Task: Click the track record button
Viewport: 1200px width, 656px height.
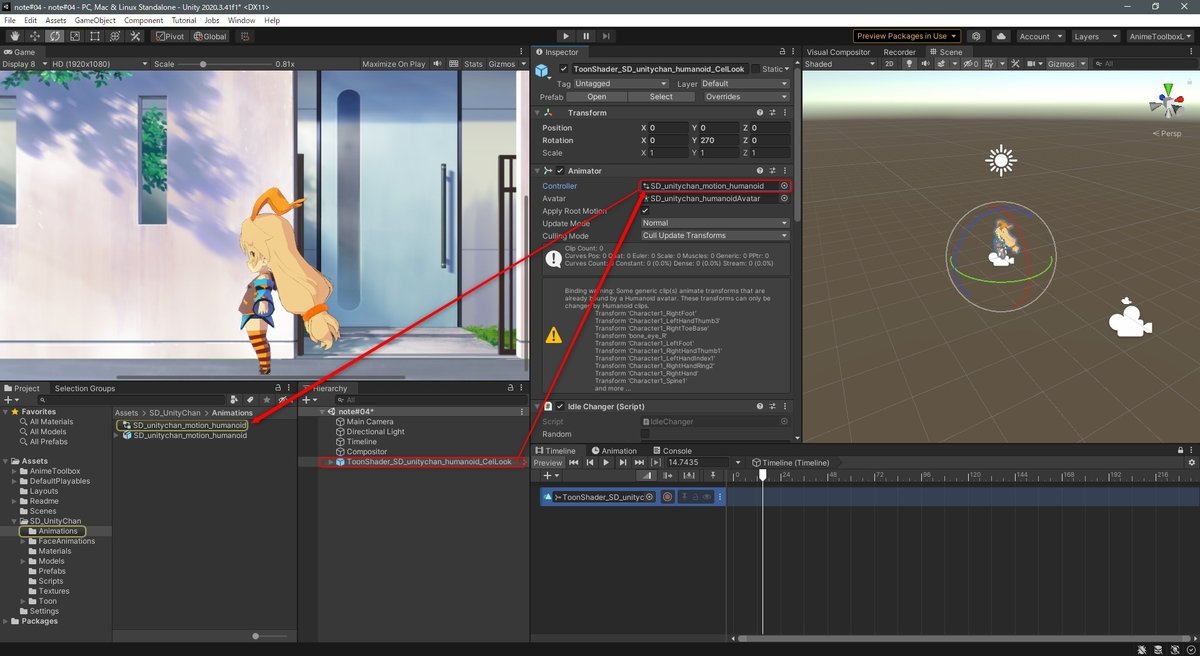Action: click(667, 497)
